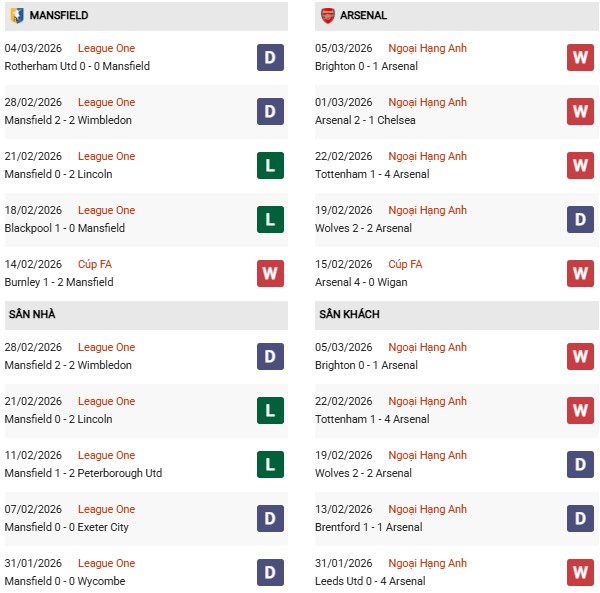Click L badge for Blackpool 1 - 0 Mansfield
600x593 pixels.
[270, 219]
